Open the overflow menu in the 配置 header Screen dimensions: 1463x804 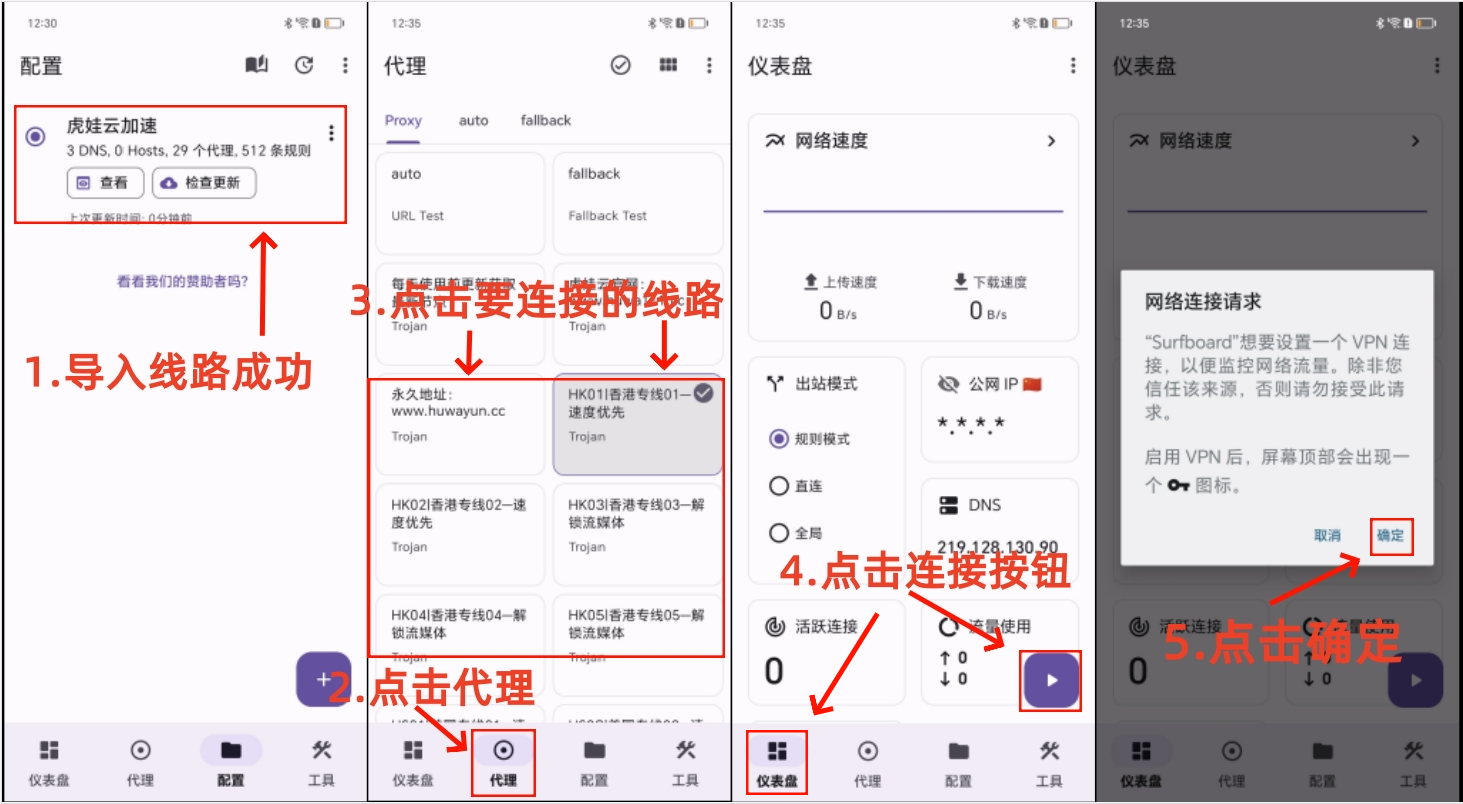[x=345, y=65]
